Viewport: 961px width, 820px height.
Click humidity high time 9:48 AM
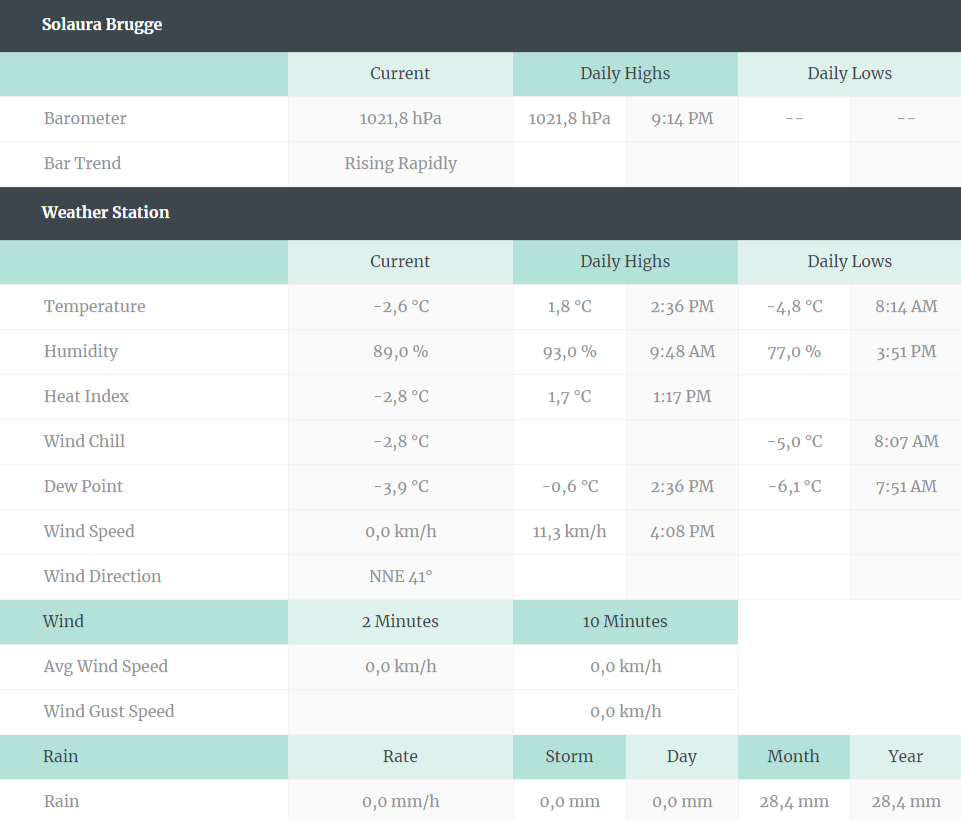tap(682, 351)
